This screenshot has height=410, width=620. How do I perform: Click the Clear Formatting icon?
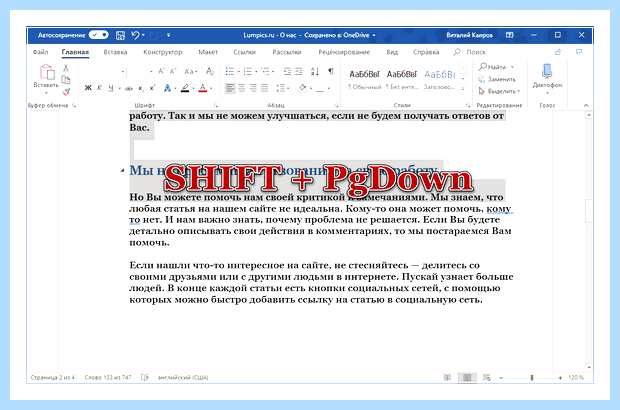click(210, 72)
